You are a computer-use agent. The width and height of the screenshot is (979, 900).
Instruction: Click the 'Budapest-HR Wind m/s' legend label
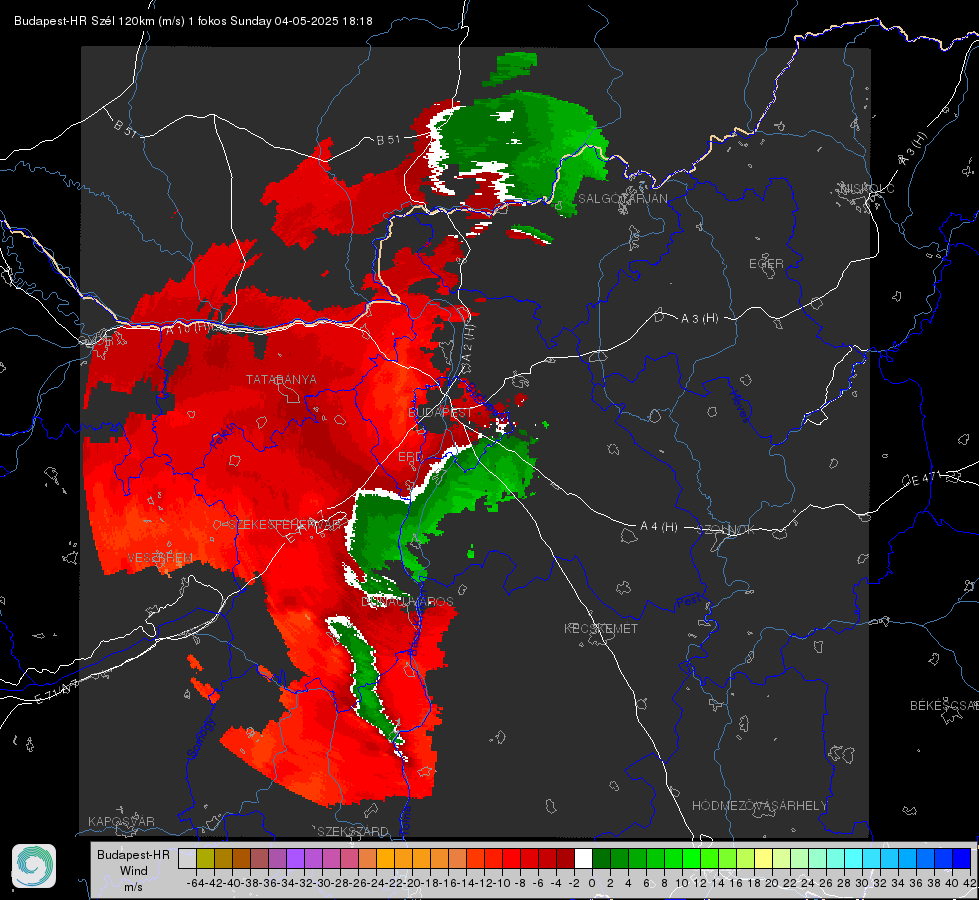(x=133, y=871)
